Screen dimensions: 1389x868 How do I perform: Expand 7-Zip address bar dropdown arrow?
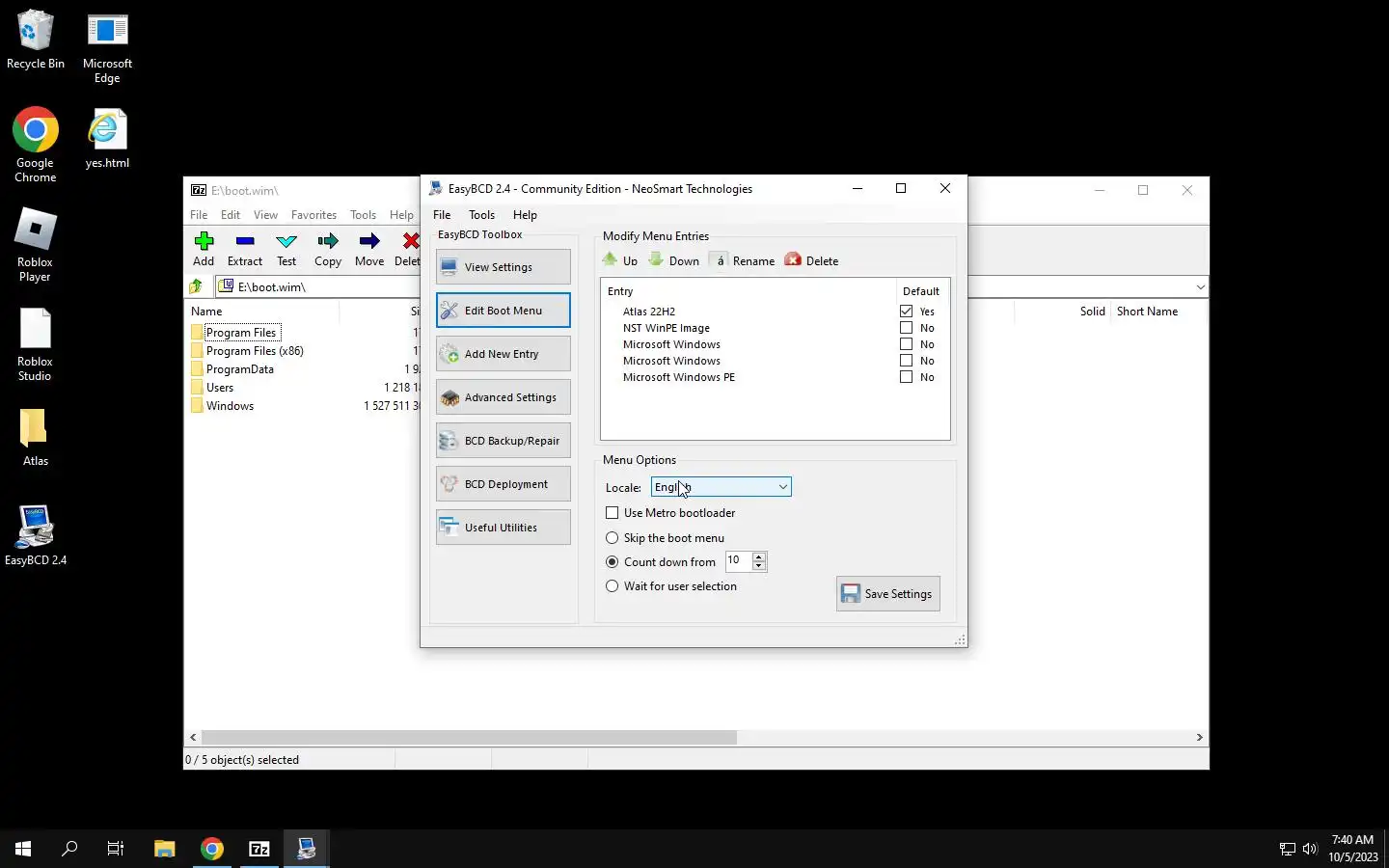coord(1200,286)
